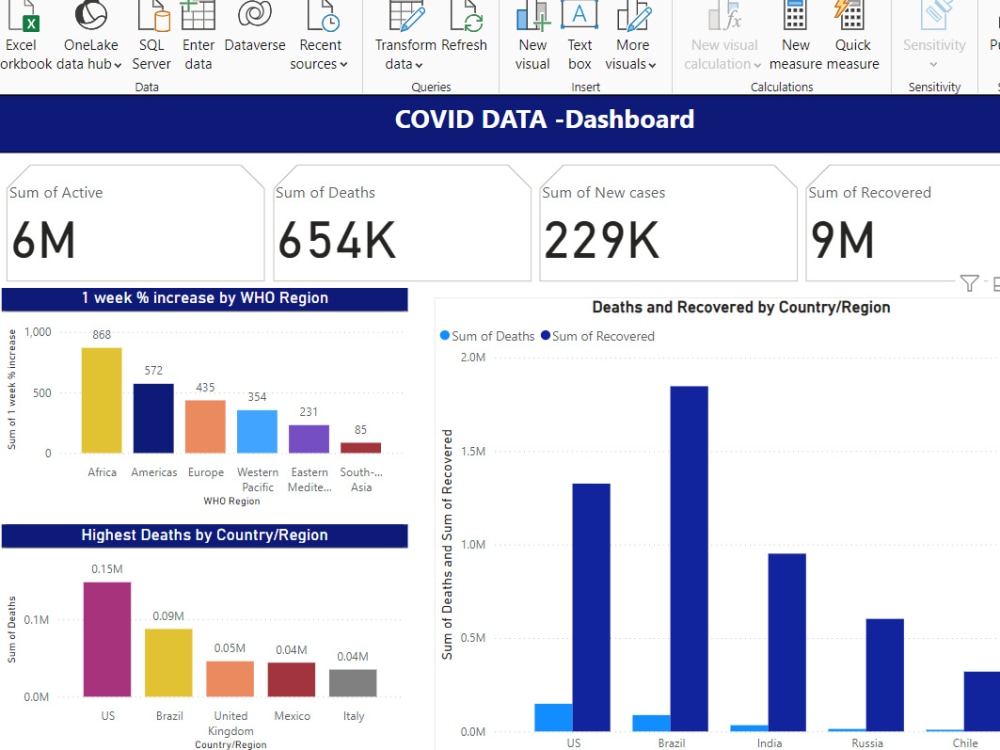This screenshot has height=750, width=1000.
Task: Open filter icon on Deaths and Recovered chart
Action: pyautogui.click(x=969, y=283)
